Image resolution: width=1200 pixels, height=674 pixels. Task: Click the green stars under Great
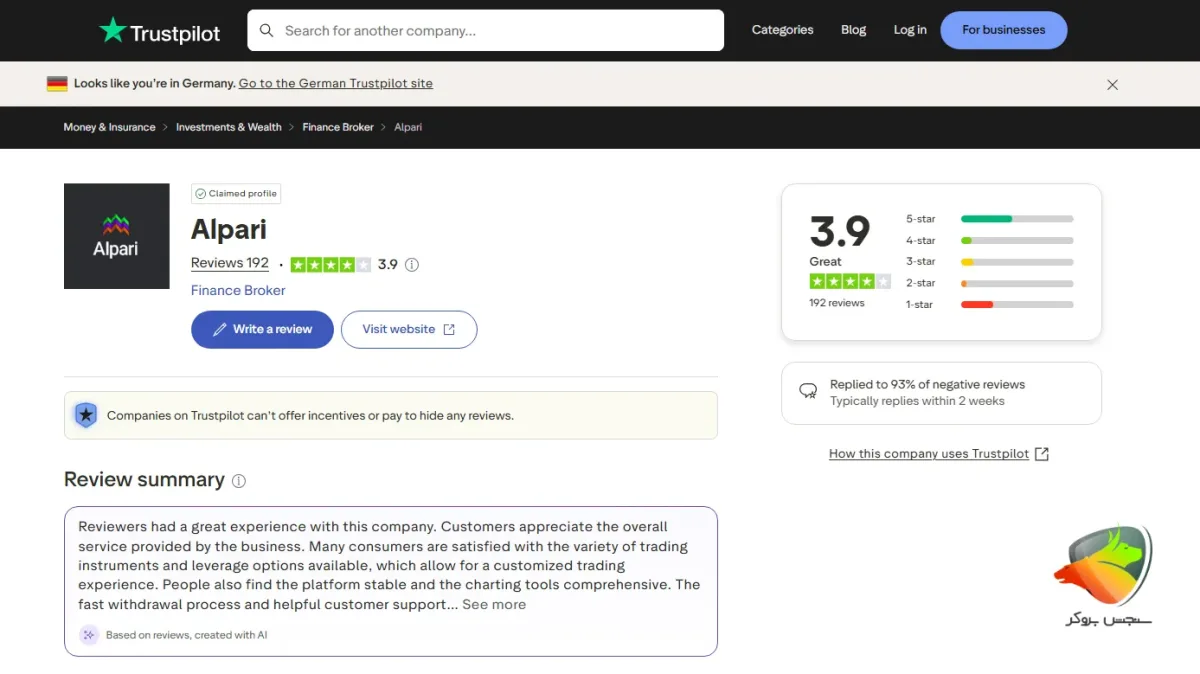point(850,281)
